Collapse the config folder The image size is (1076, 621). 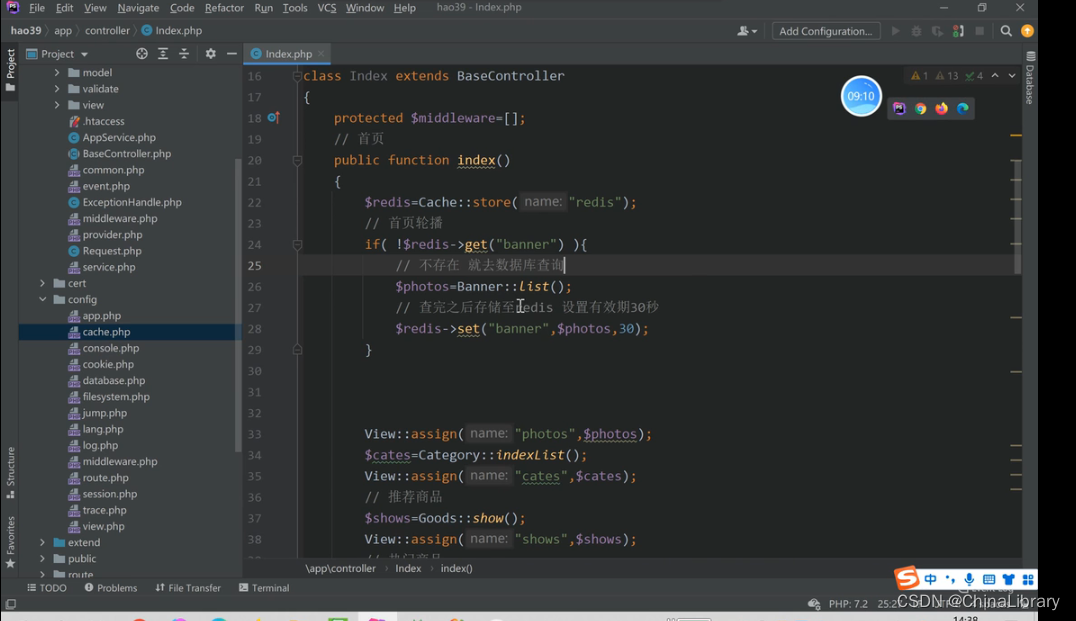(x=43, y=299)
